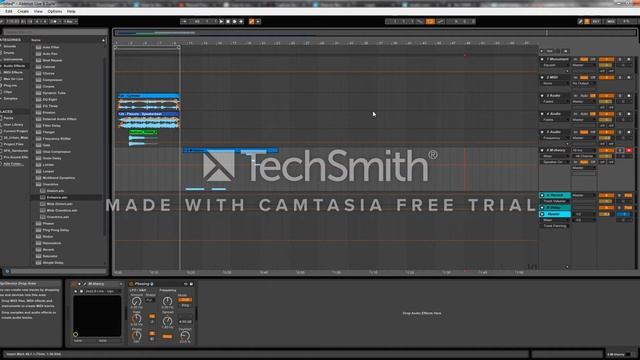640x360 pixels.
Task: Click the 2 MIDI track title
Action: (x=552, y=77)
